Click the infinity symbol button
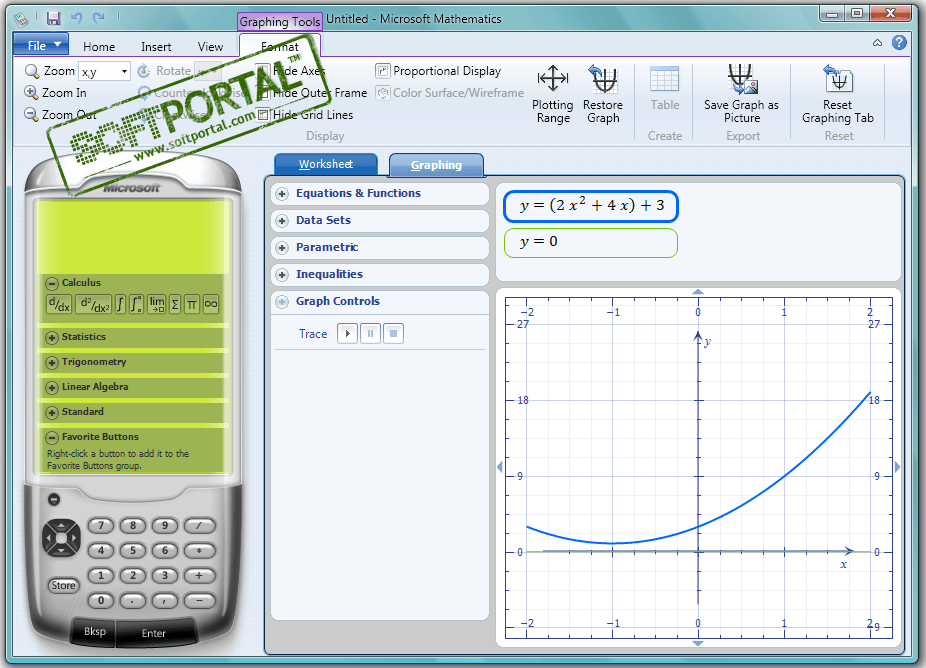Screen dimensions: 926x668 click(211, 305)
